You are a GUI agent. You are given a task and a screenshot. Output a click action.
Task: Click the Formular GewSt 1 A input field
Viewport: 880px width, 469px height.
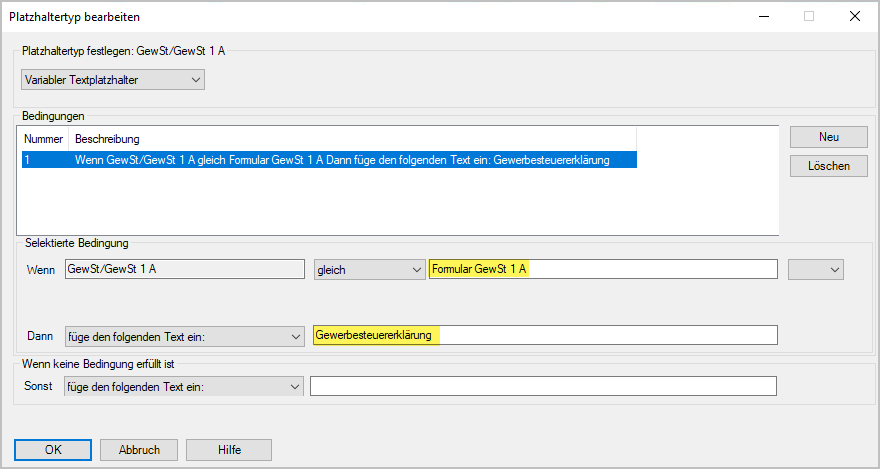click(x=602, y=269)
